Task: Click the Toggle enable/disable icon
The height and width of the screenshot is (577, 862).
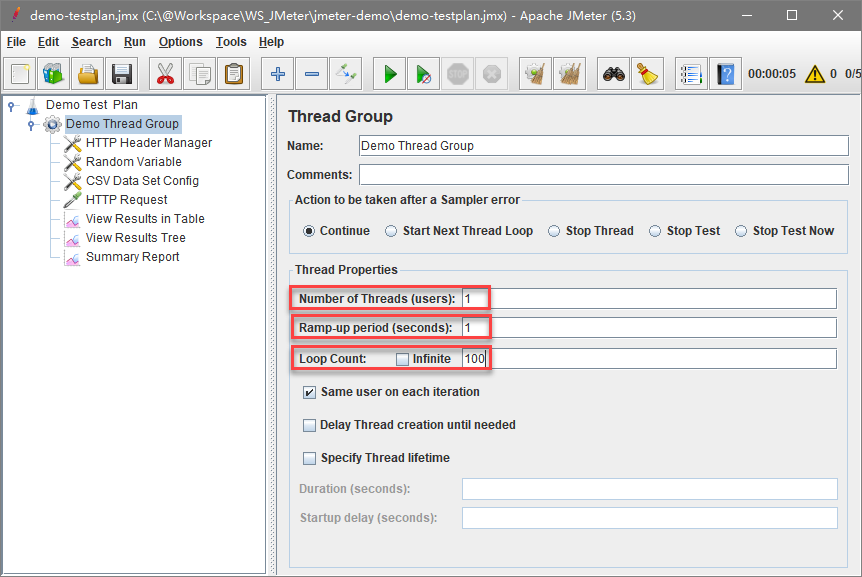Action: [346, 74]
